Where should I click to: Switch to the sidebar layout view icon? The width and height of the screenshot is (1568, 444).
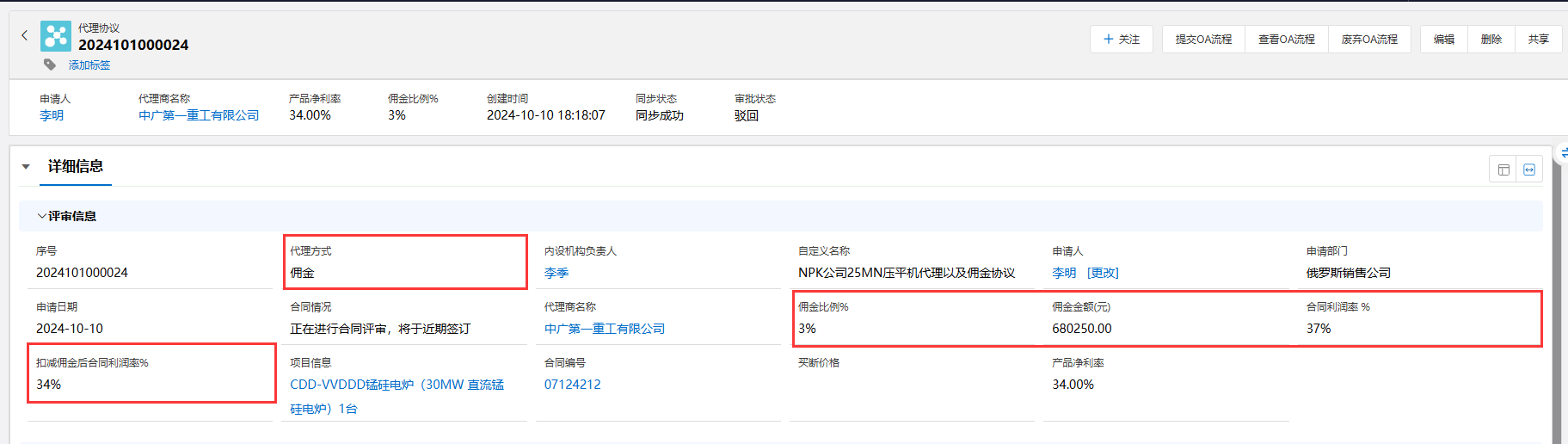[1503, 170]
